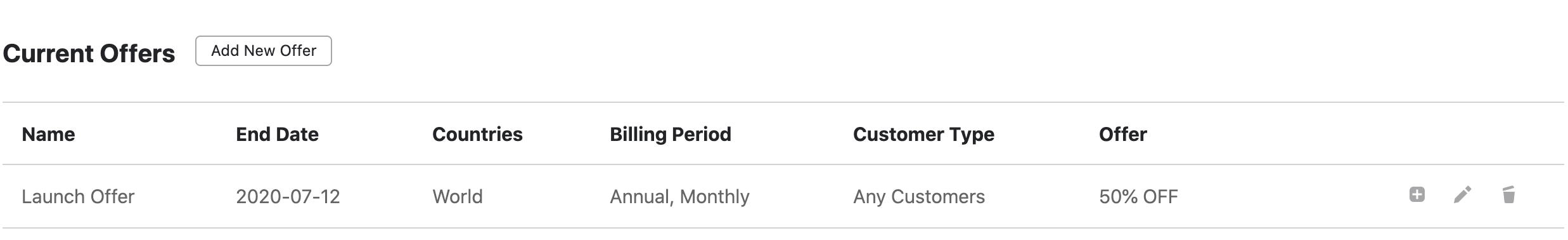Select the Any Customers cell

point(919,197)
